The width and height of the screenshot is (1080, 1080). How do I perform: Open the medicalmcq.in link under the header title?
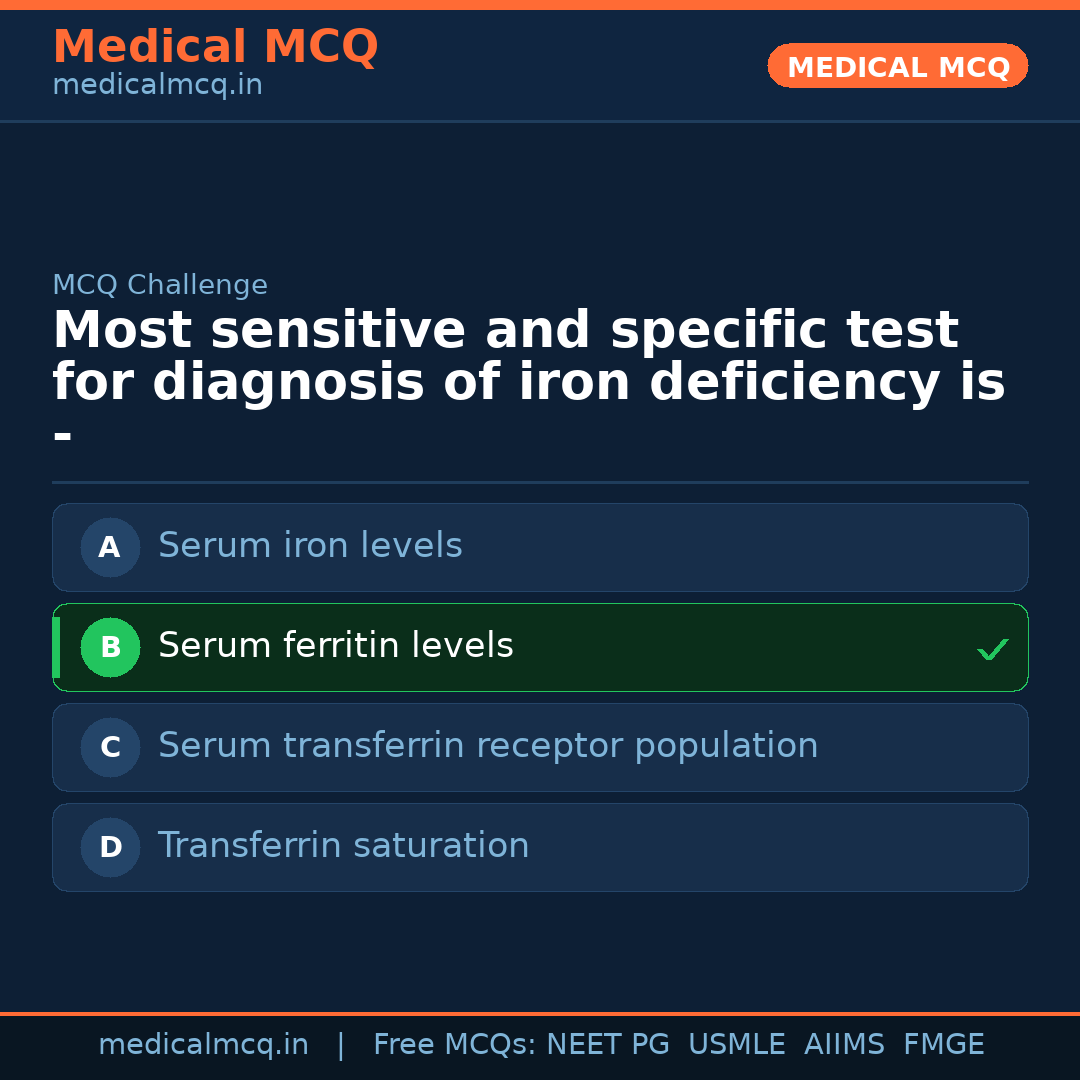pos(157,85)
